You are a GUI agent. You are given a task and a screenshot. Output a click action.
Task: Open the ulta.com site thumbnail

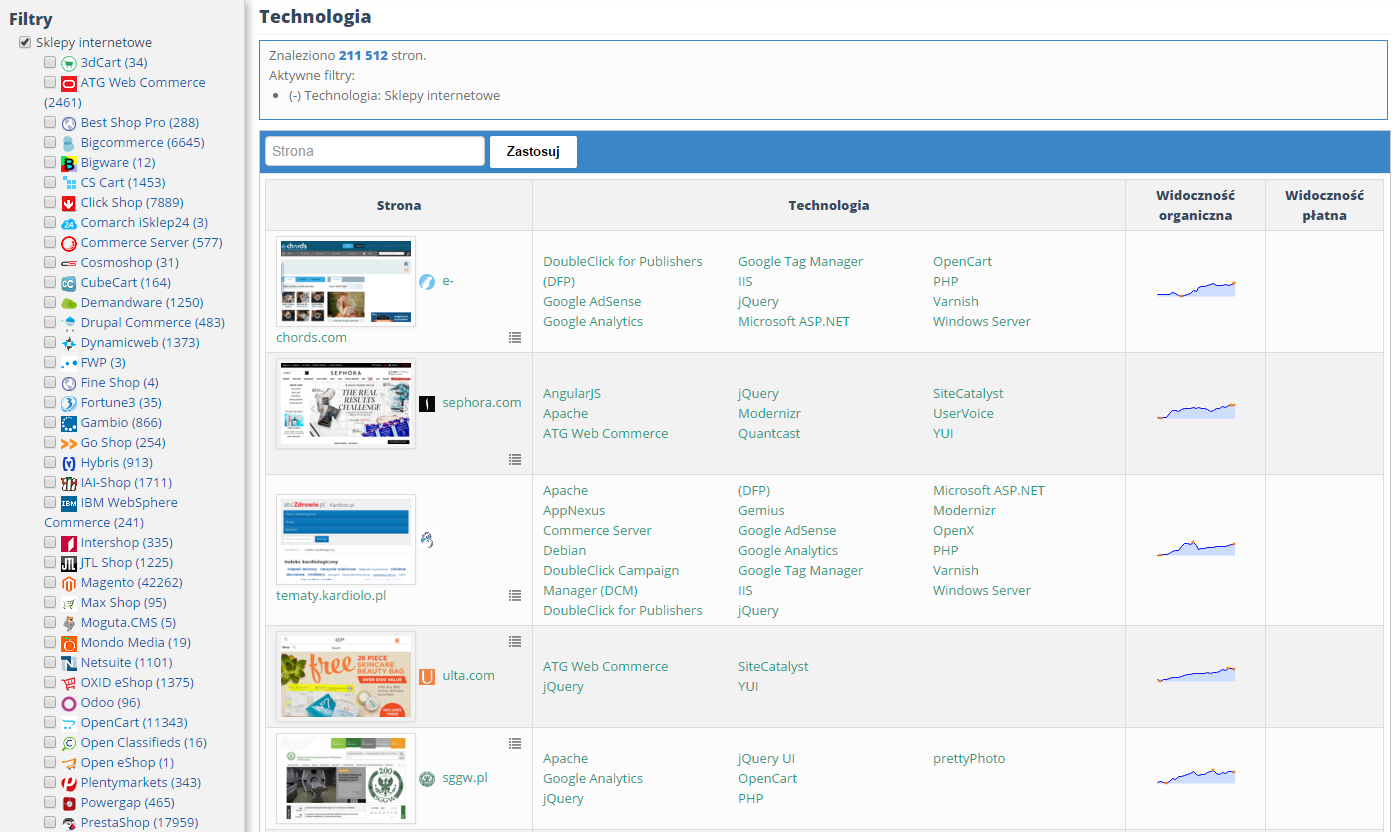coord(346,677)
